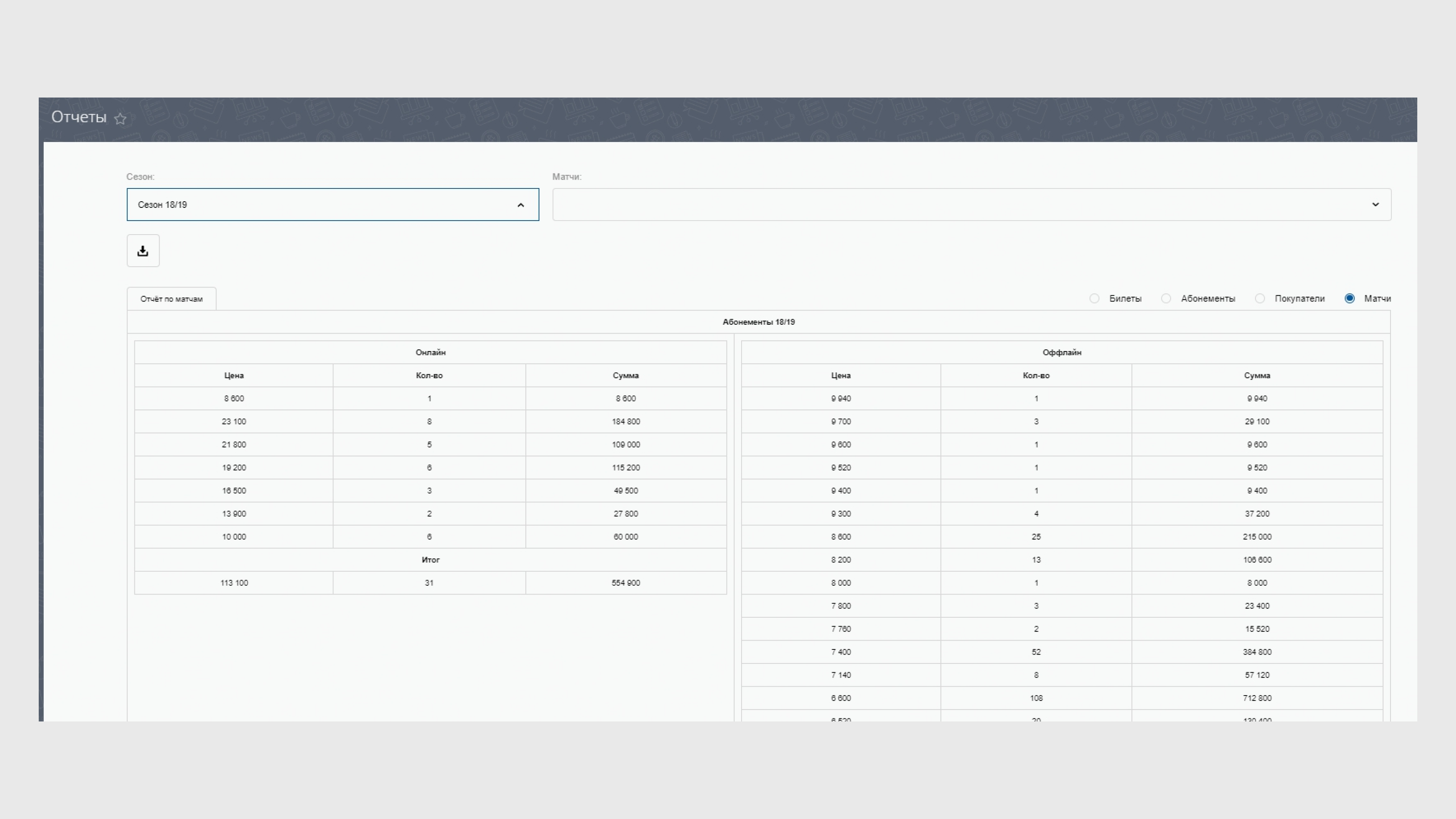The width and height of the screenshot is (1456, 819).
Task: Click the Итог row label
Action: pyautogui.click(x=430, y=560)
